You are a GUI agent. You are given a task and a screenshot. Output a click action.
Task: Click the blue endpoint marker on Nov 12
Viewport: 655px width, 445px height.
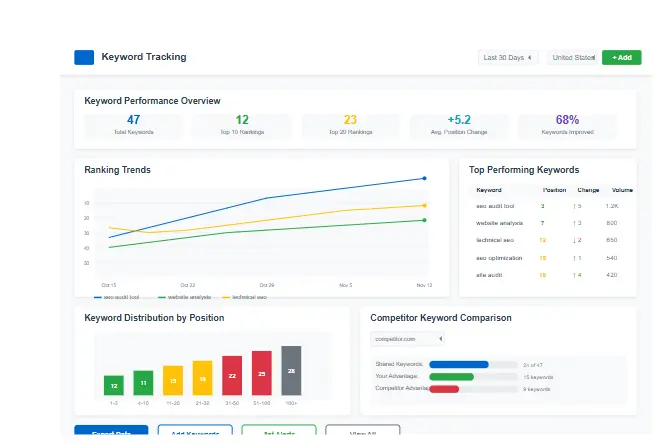[425, 179]
